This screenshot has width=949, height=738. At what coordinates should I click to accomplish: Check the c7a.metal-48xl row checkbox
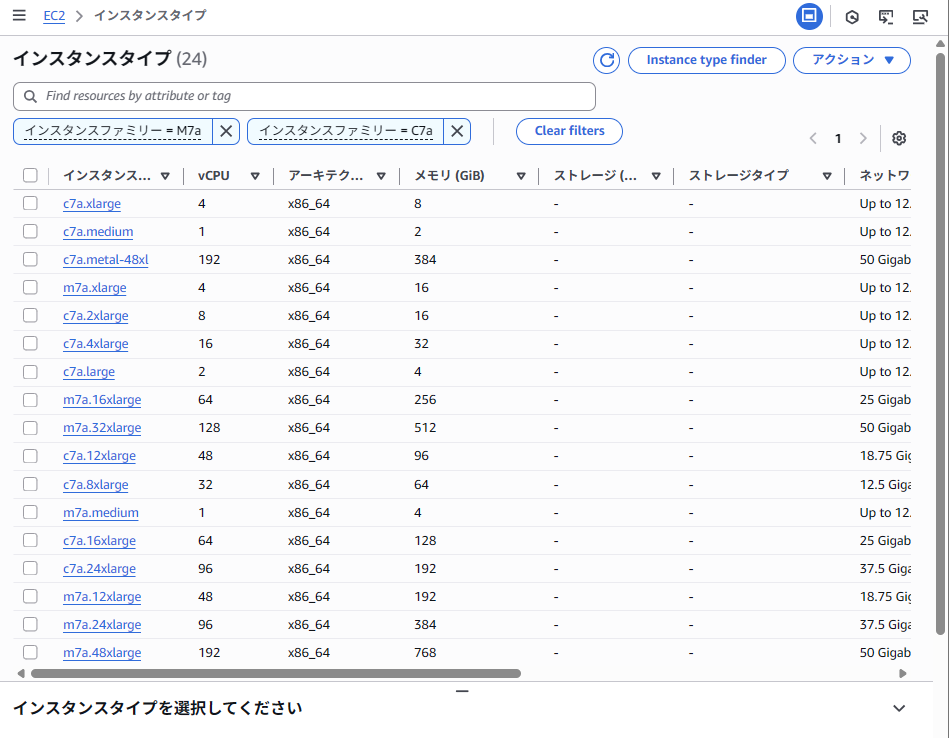point(30,259)
